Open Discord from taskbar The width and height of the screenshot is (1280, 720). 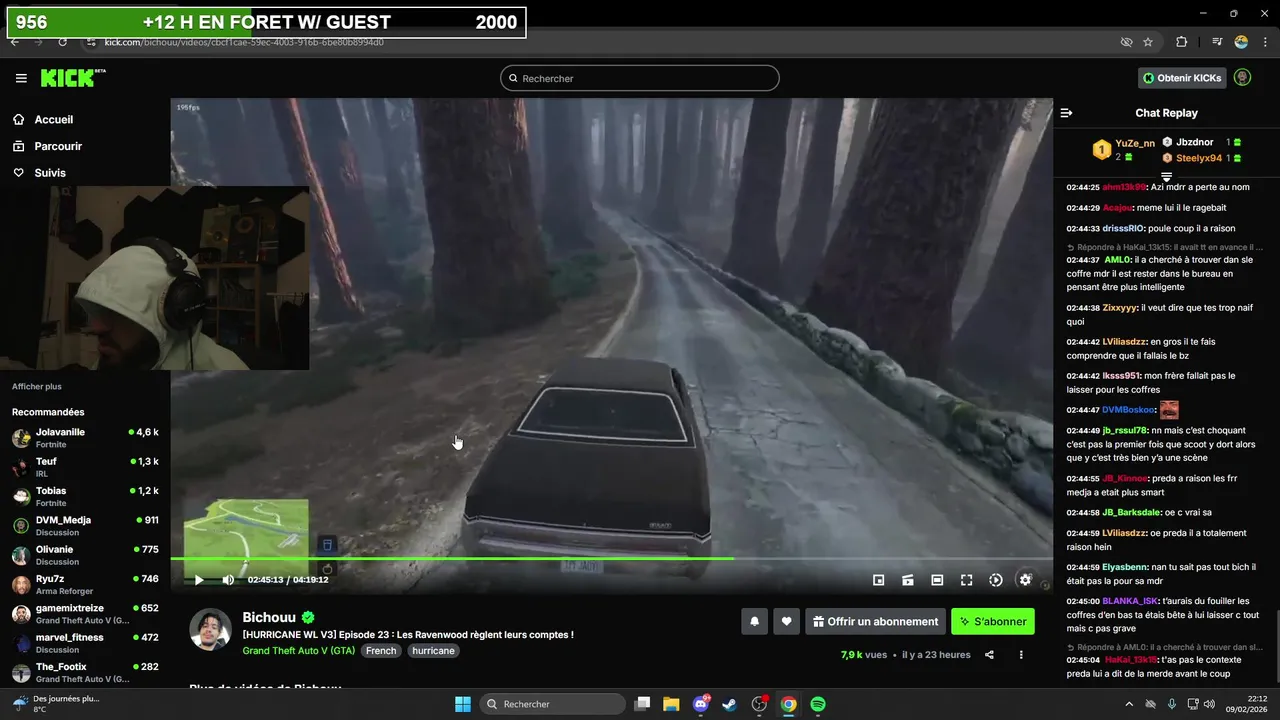click(x=701, y=704)
